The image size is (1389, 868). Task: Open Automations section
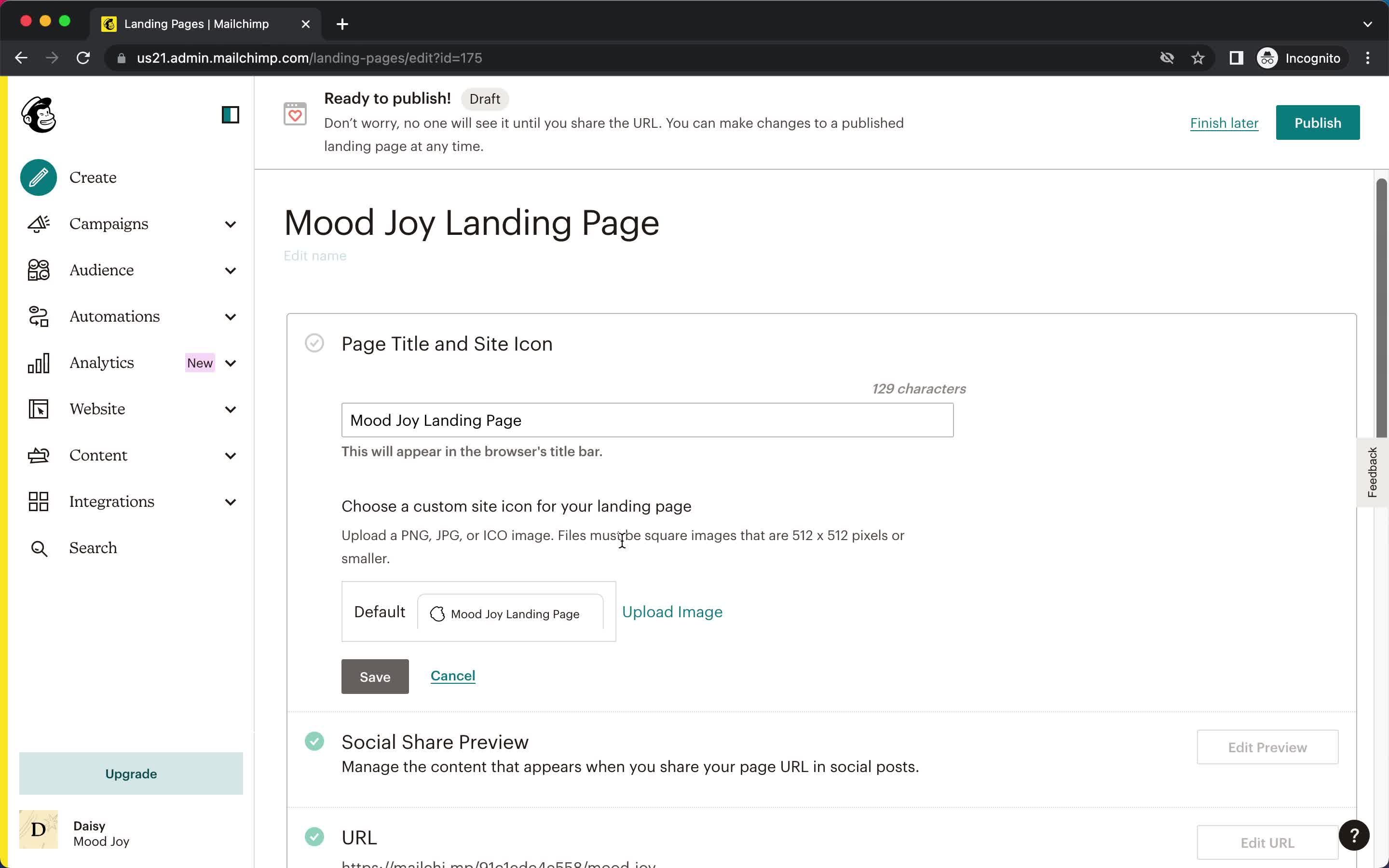pyautogui.click(x=115, y=316)
